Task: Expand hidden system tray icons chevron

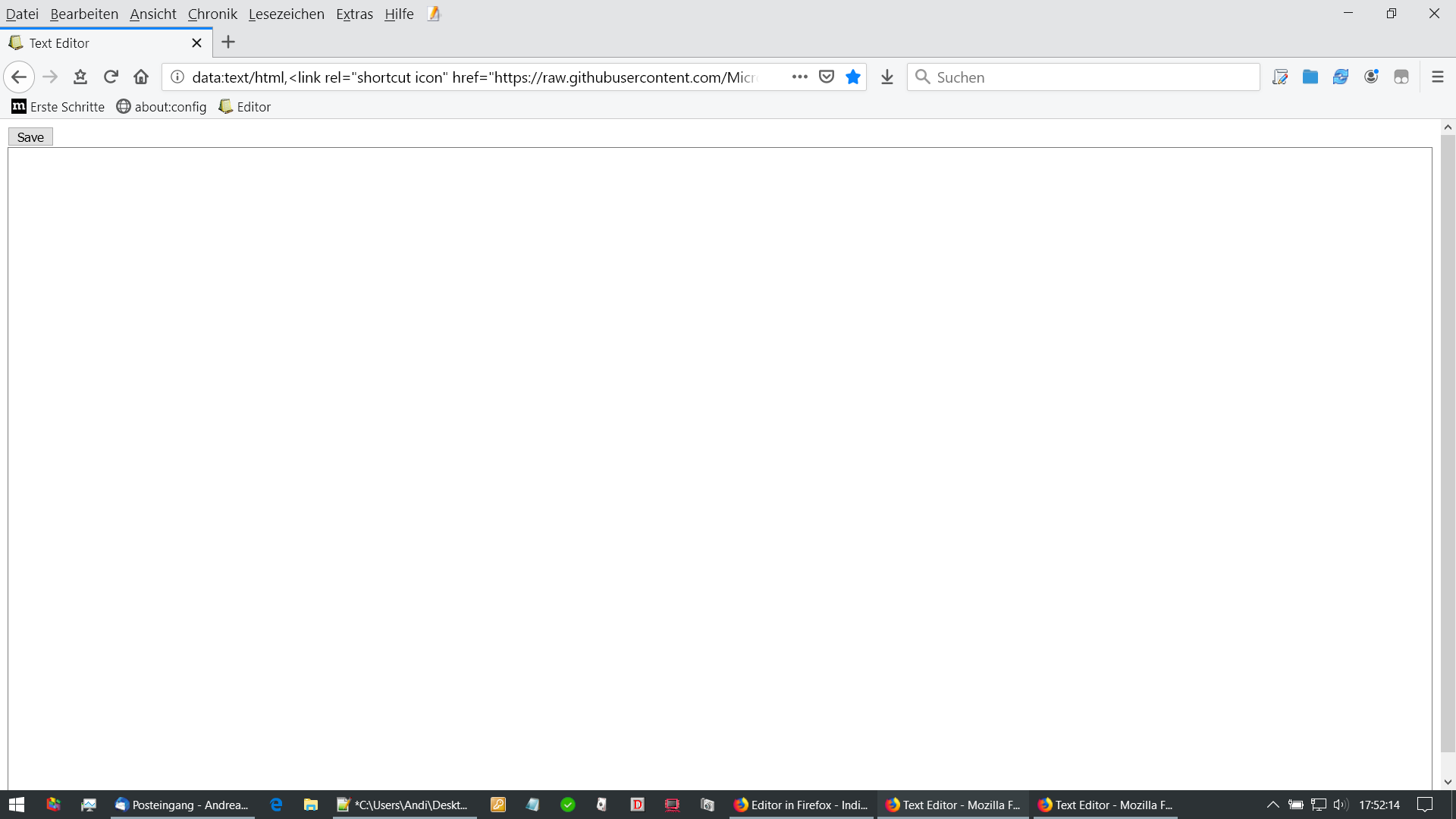Action: (1273, 805)
